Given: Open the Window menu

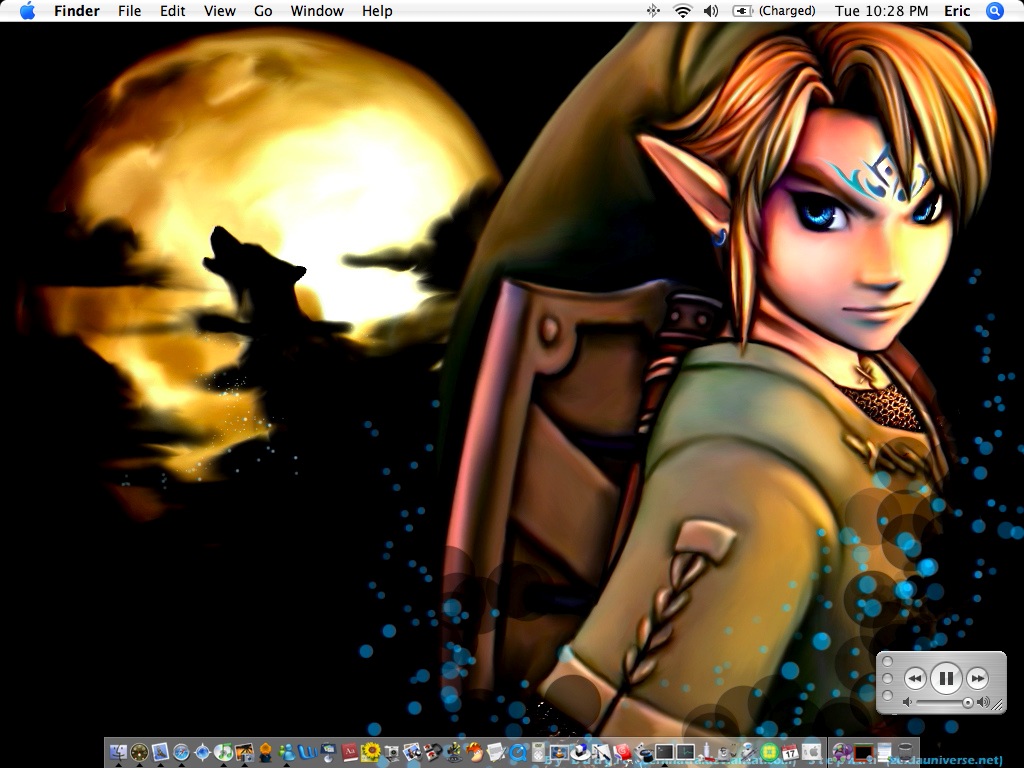Looking at the screenshot, I should click(317, 11).
